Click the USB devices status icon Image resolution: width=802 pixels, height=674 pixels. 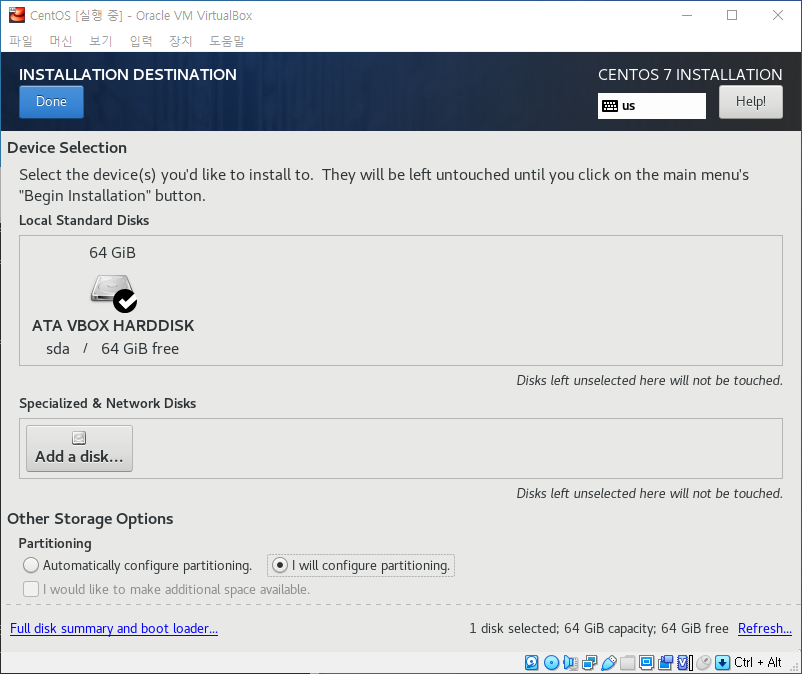[x=609, y=663]
